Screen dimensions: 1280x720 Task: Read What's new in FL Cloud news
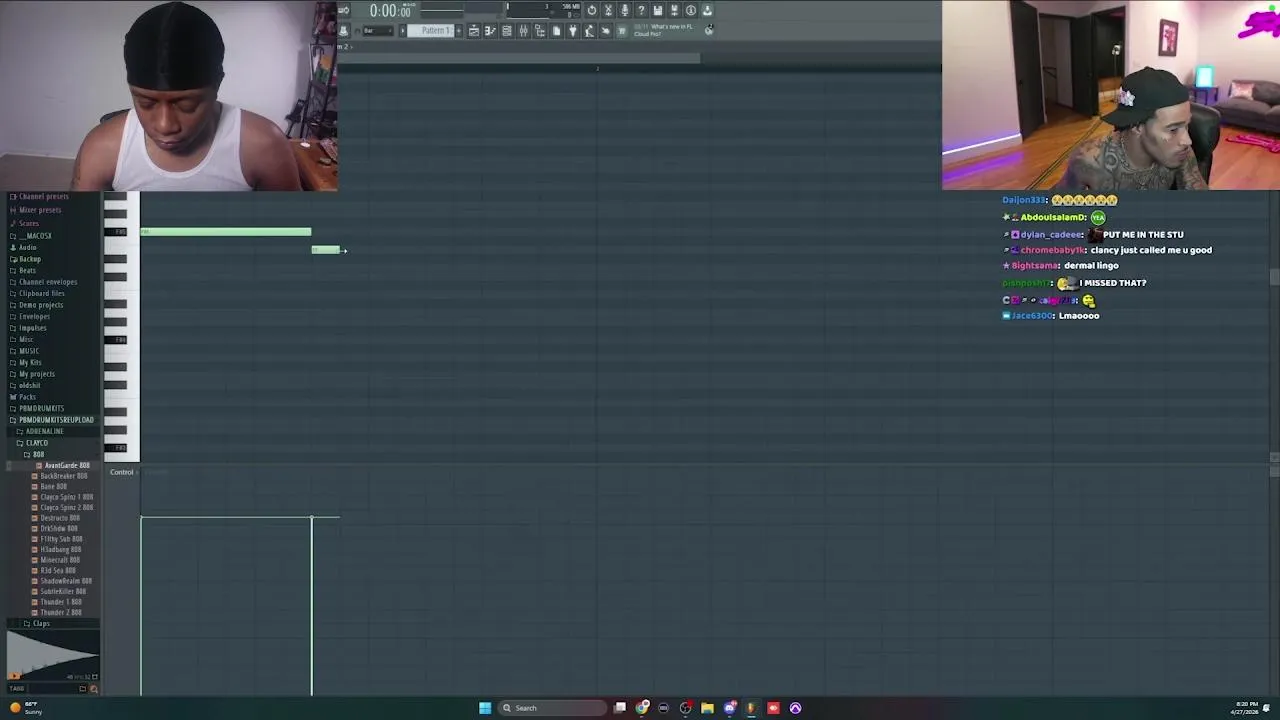(x=662, y=30)
